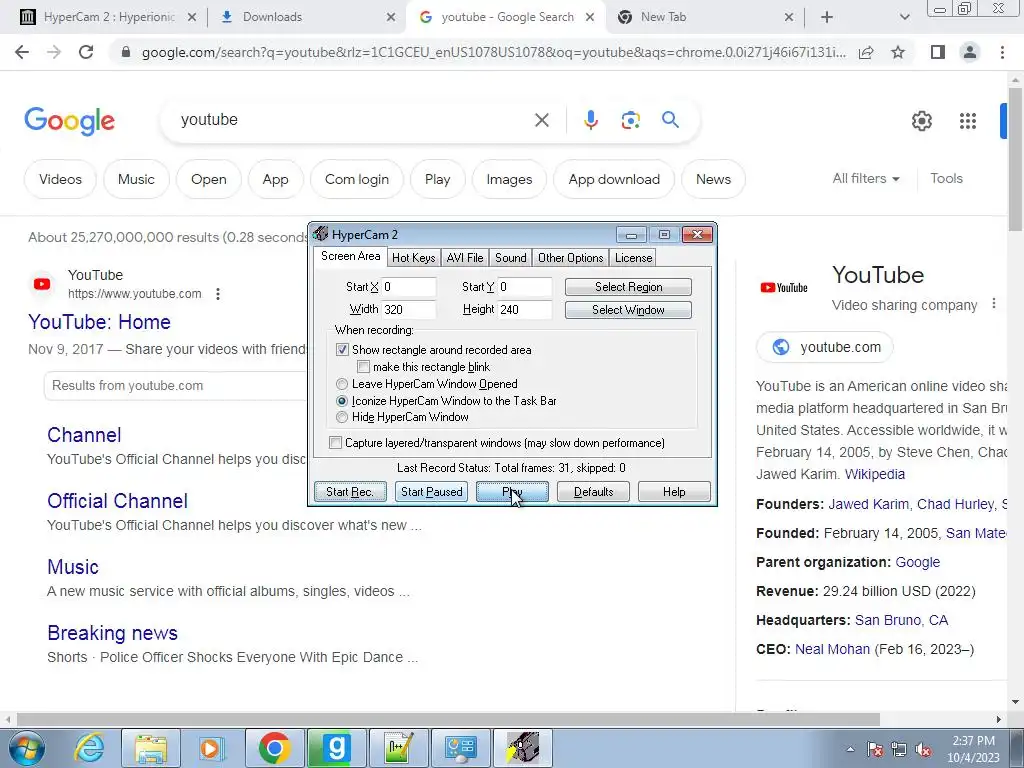Open Windows Media Player taskbar icon
This screenshot has width=1024, height=768.
[212, 748]
